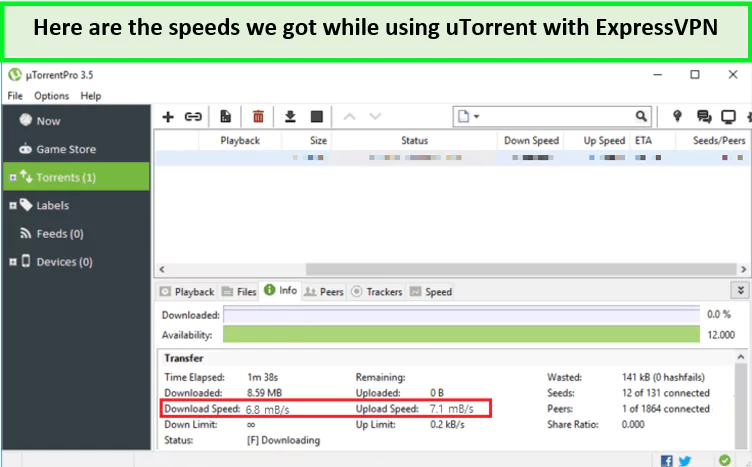Click the horizontal scrollbar right arrow
The image size is (752, 467).
click(x=743, y=269)
